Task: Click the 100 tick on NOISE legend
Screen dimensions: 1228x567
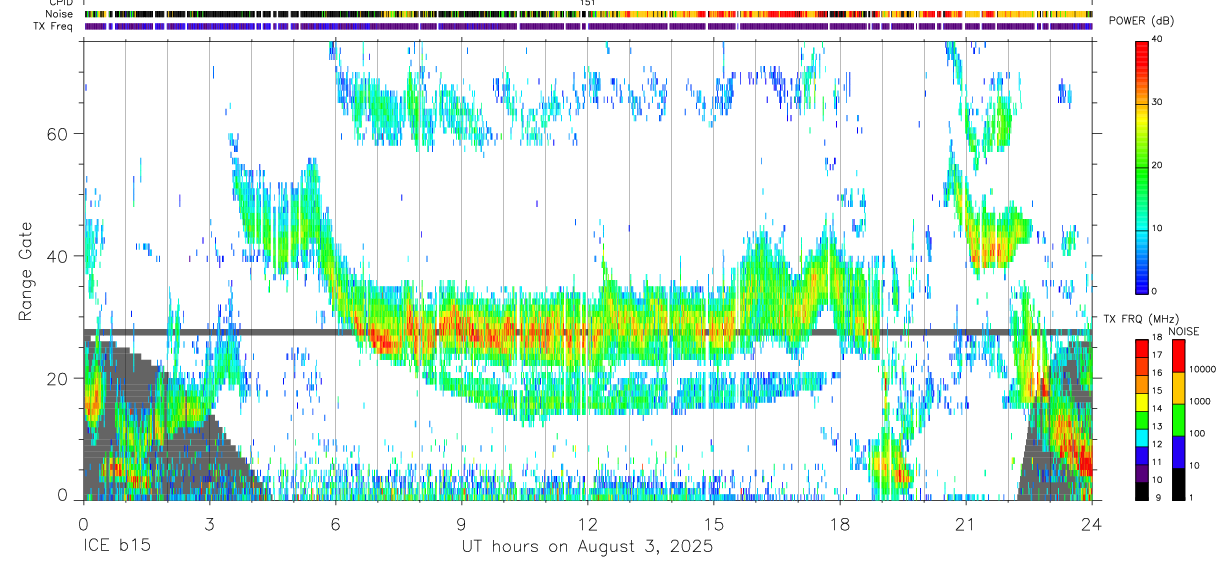Action: click(x=1197, y=433)
